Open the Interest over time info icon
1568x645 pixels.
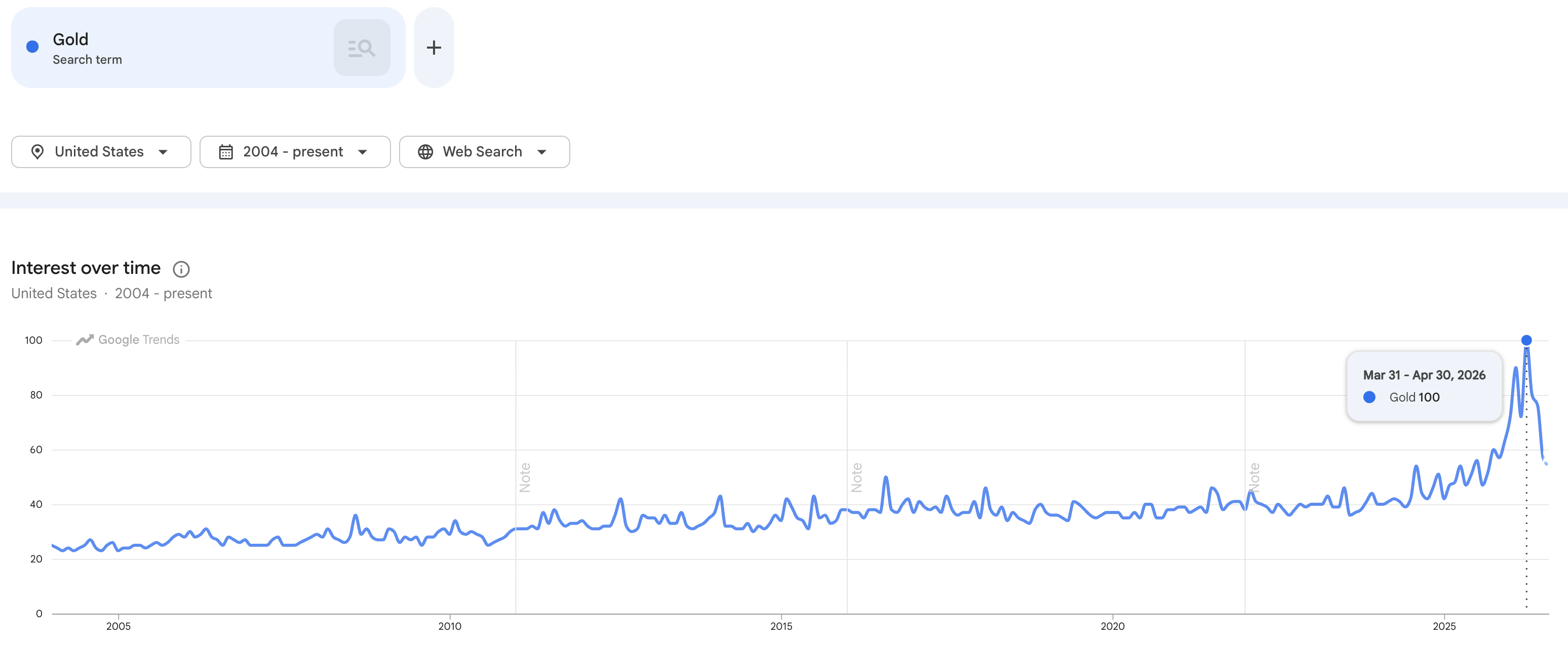click(x=181, y=269)
